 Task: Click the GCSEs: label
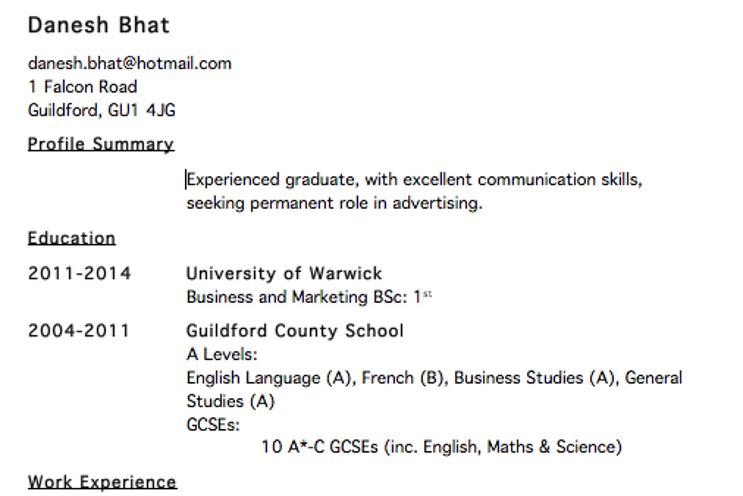pyautogui.click(x=213, y=424)
